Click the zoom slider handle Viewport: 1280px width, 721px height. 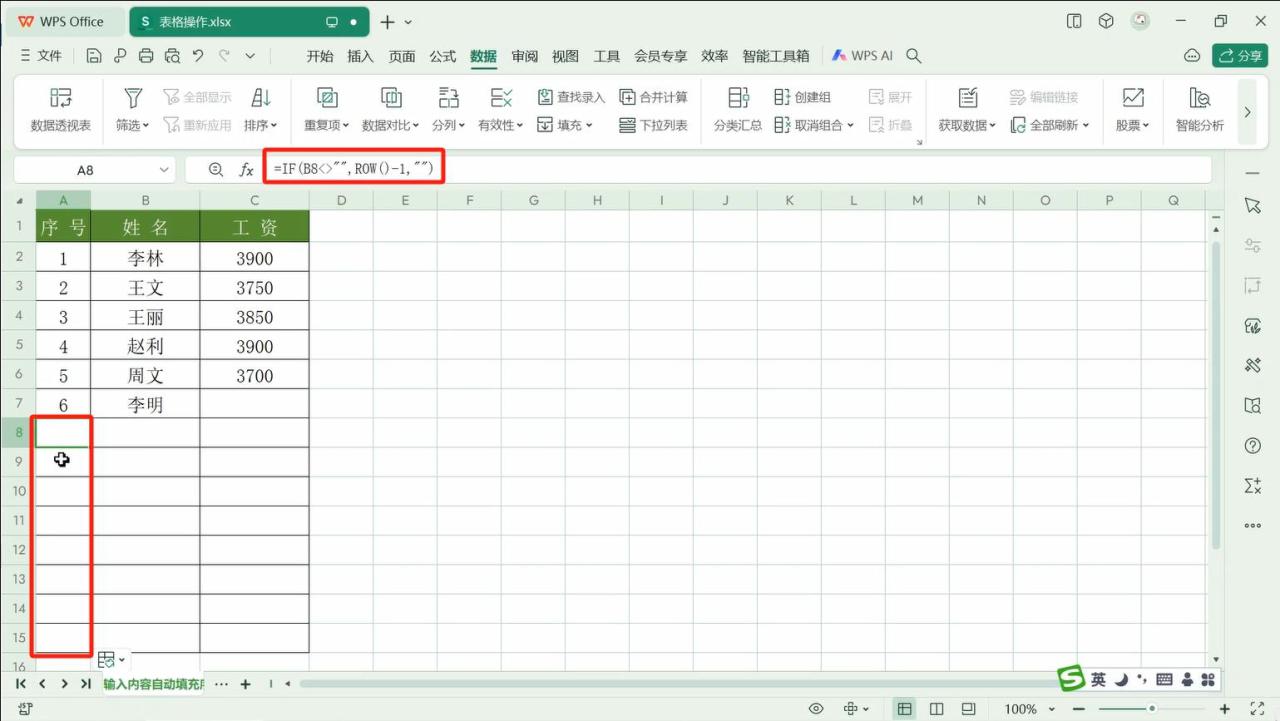[1152, 709]
